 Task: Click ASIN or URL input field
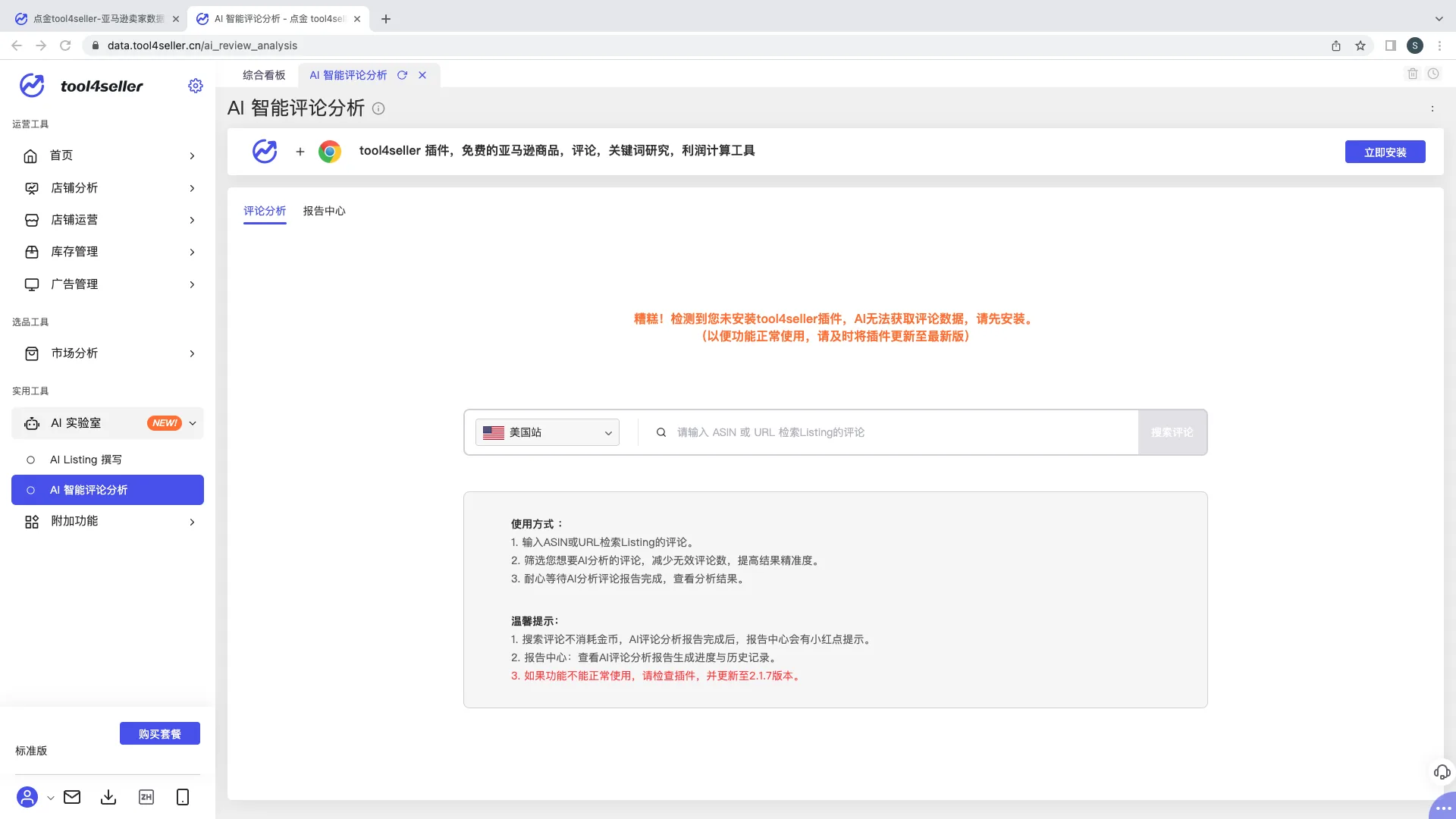pyautogui.click(x=902, y=432)
